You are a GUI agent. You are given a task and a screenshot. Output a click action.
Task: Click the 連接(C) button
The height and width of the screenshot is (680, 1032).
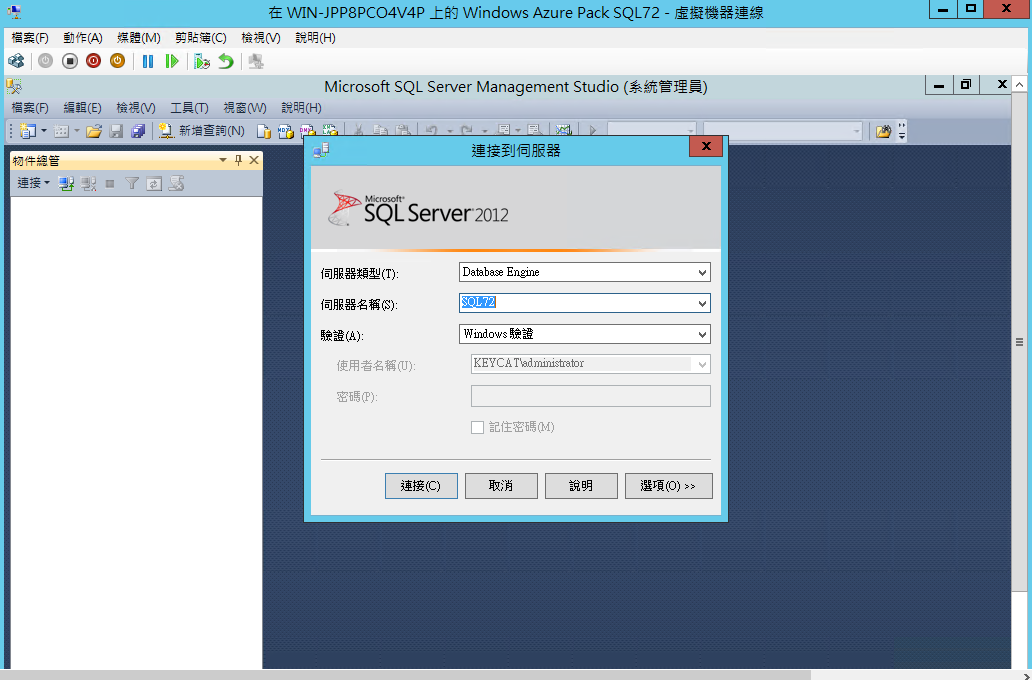[421, 486]
